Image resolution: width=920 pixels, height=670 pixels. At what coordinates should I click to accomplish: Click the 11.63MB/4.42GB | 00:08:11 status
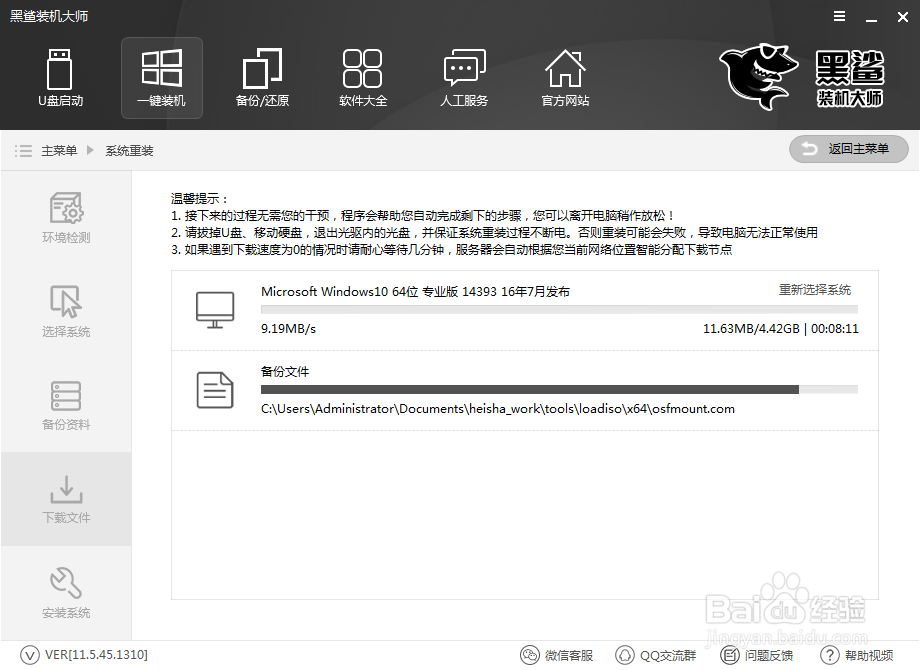[x=780, y=329]
